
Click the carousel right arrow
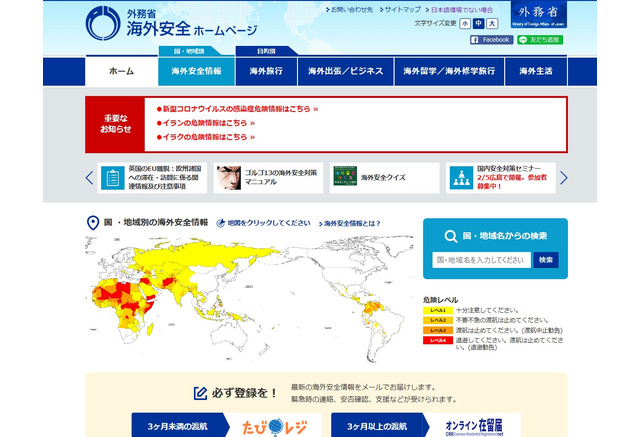563,178
